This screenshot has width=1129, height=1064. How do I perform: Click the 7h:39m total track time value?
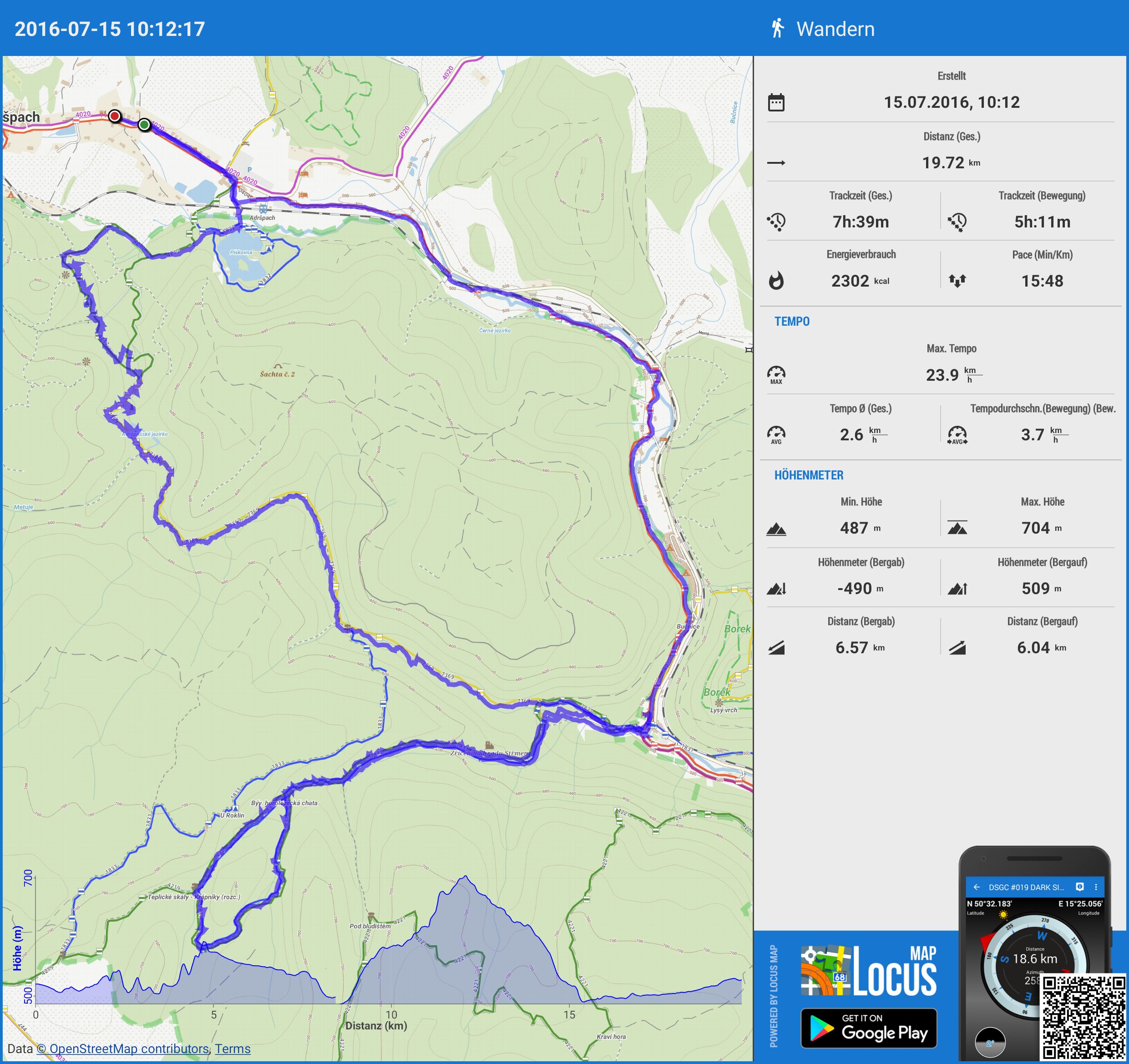[x=861, y=222]
